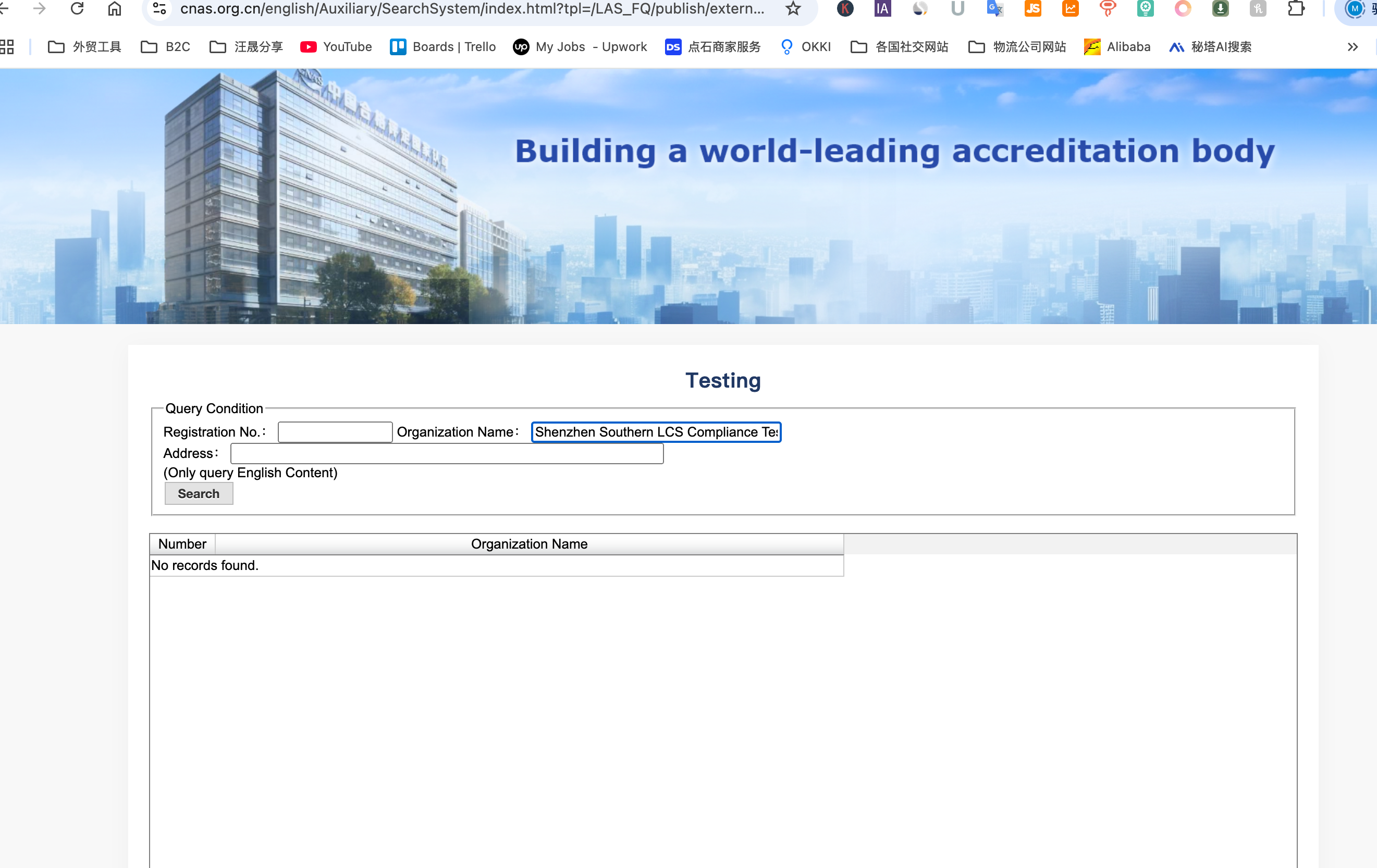Image resolution: width=1377 pixels, height=868 pixels.
Task: Open the apps grid in bookmarks bar
Action: [x=7, y=47]
